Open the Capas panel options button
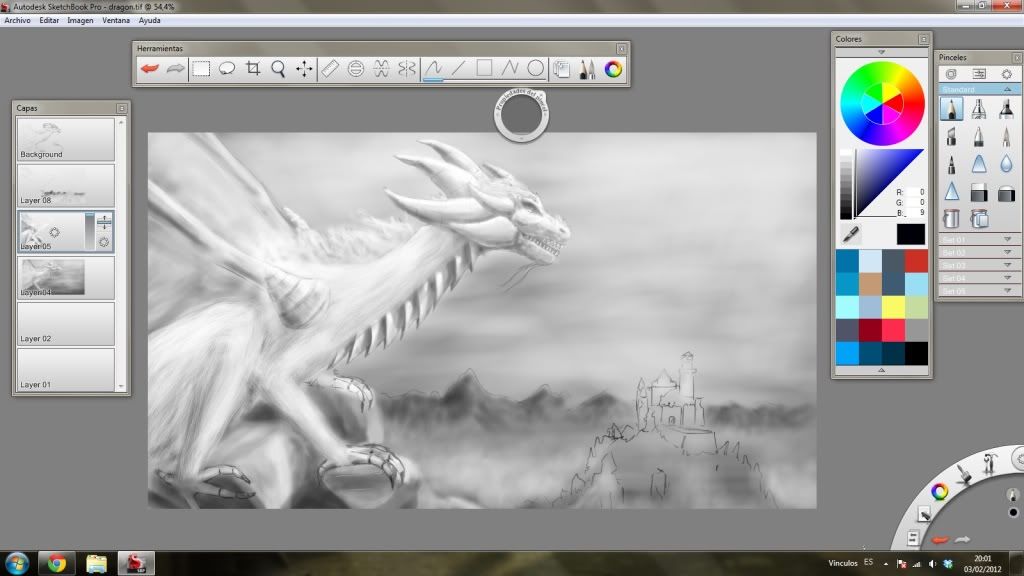The height and width of the screenshot is (576, 1024). [121, 108]
